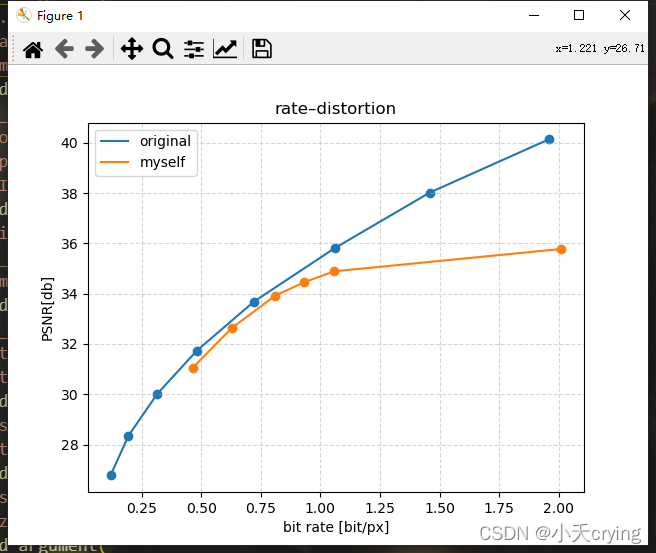Select the Pan axes tool

pyautogui.click(x=132, y=49)
